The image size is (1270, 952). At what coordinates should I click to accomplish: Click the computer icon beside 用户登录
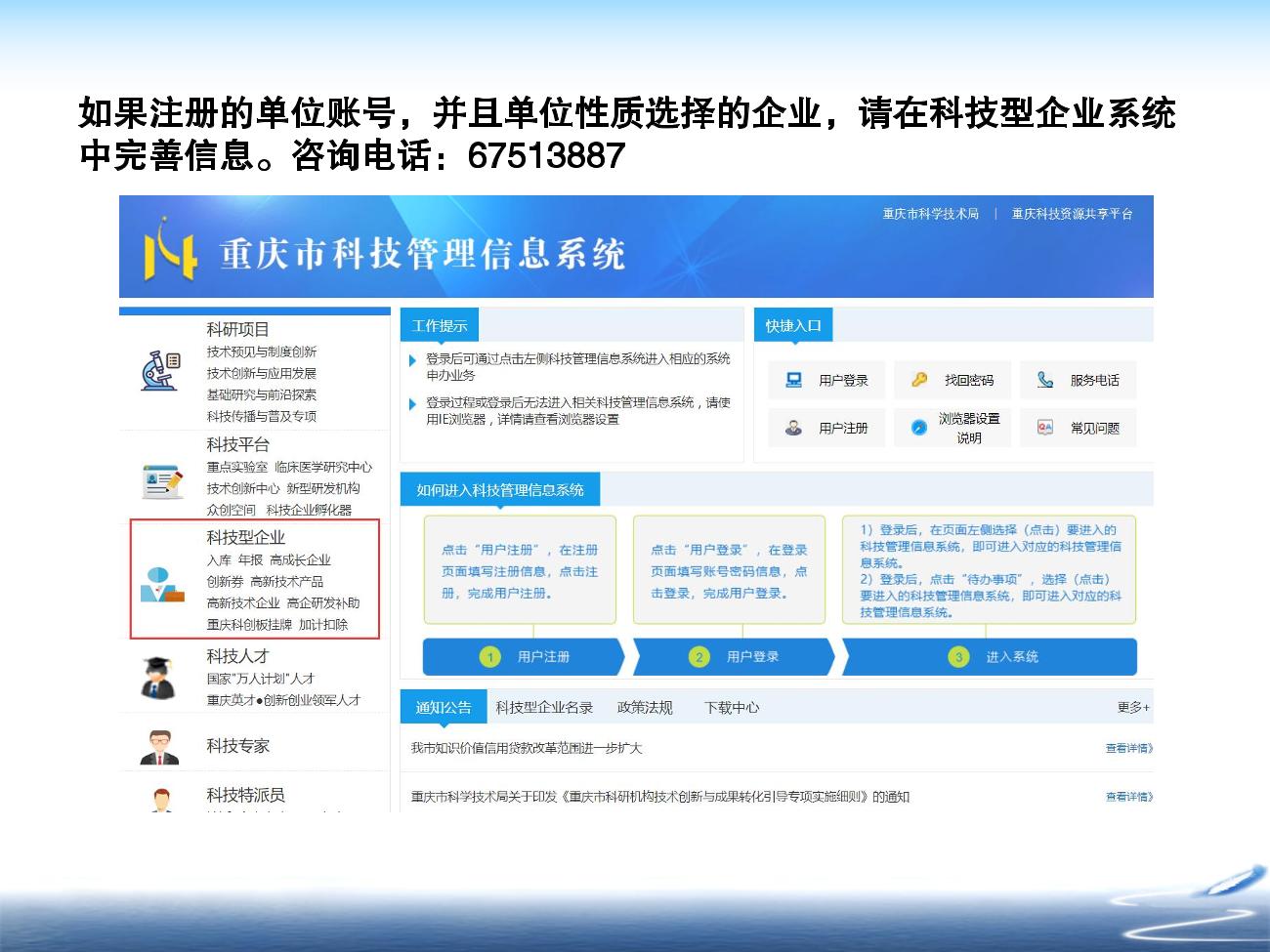point(794,380)
